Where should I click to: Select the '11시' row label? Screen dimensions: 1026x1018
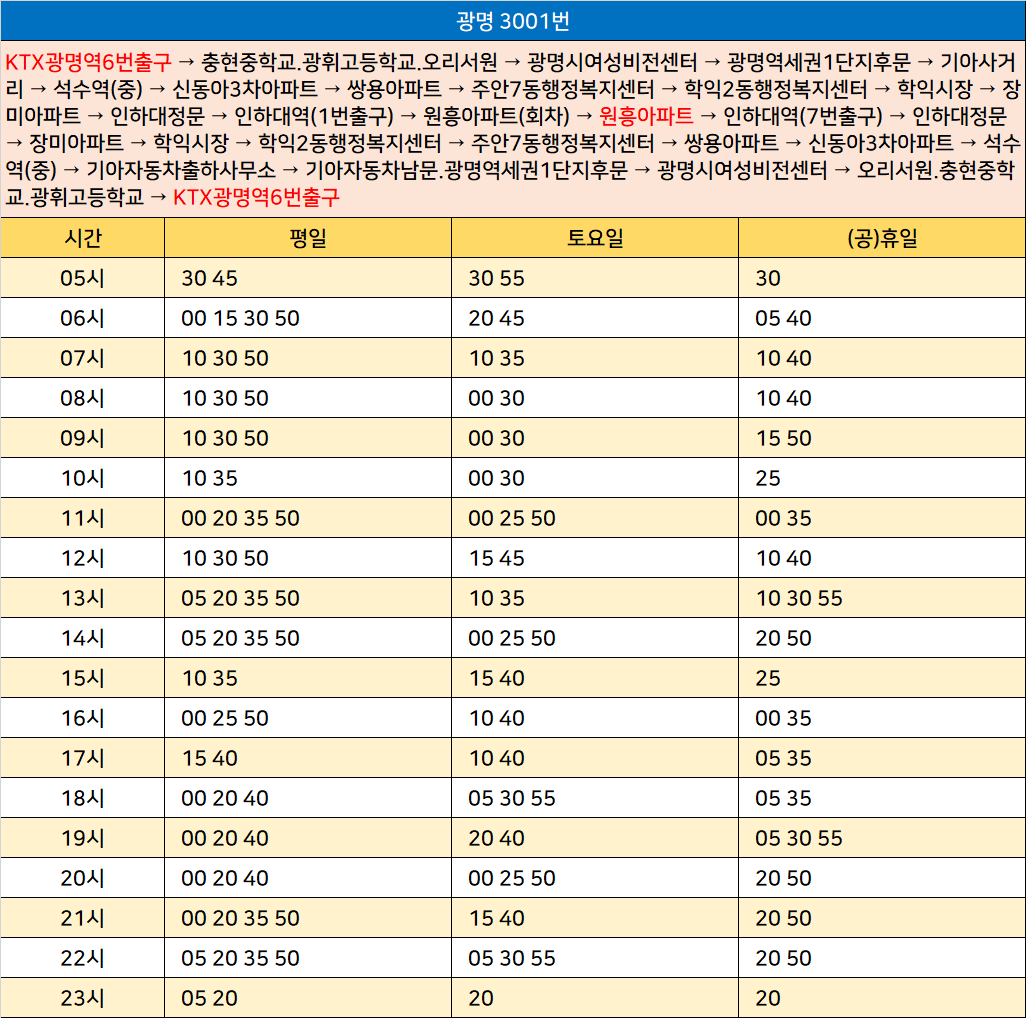(82, 518)
